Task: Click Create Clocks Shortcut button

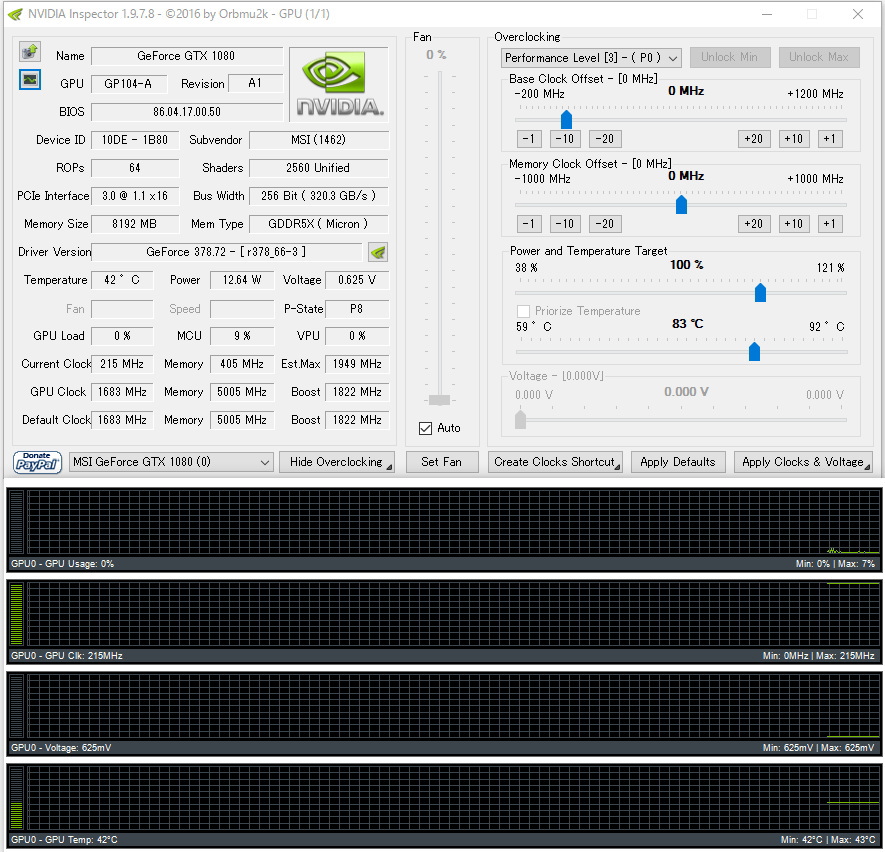Action: tap(555, 462)
